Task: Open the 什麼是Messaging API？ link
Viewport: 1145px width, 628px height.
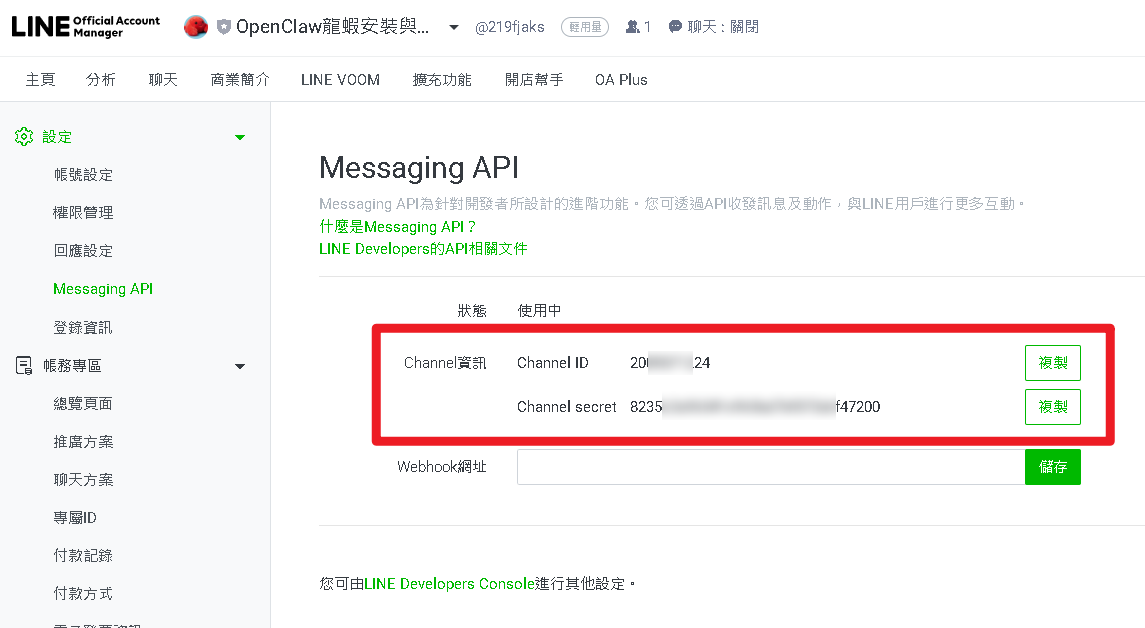Action: pos(398,227)
